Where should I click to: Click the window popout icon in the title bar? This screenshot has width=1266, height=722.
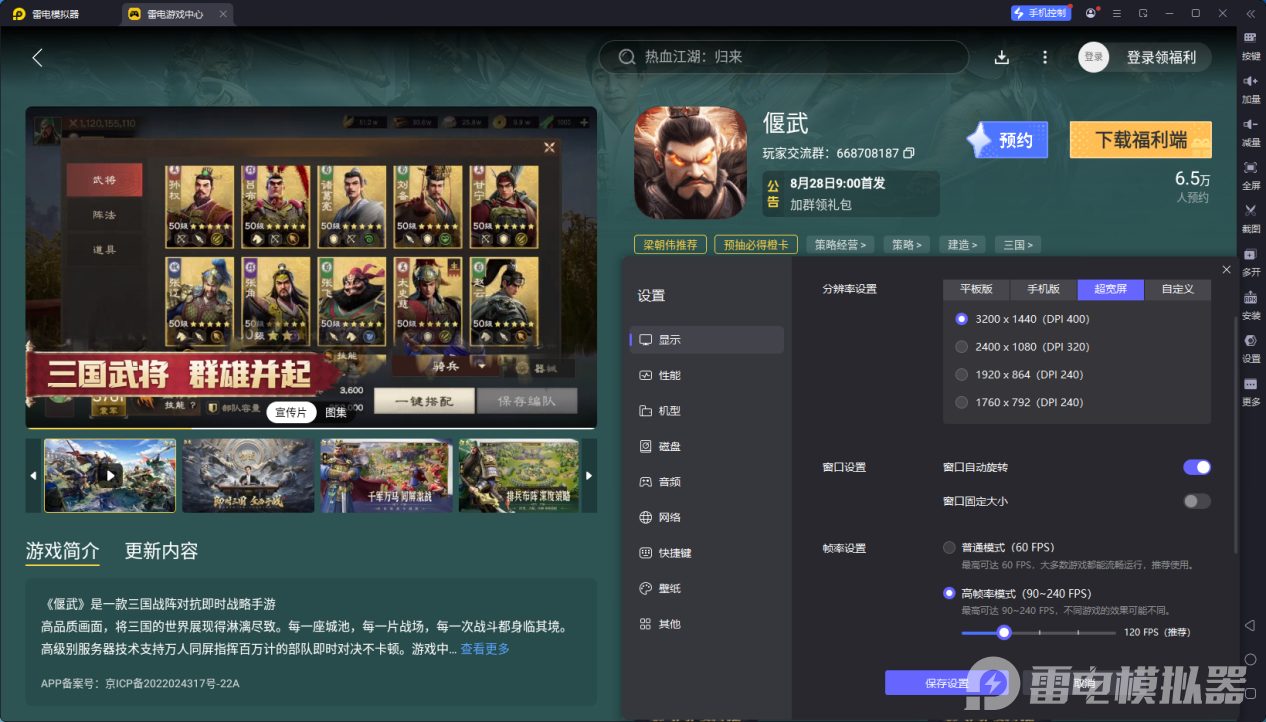1143,13
